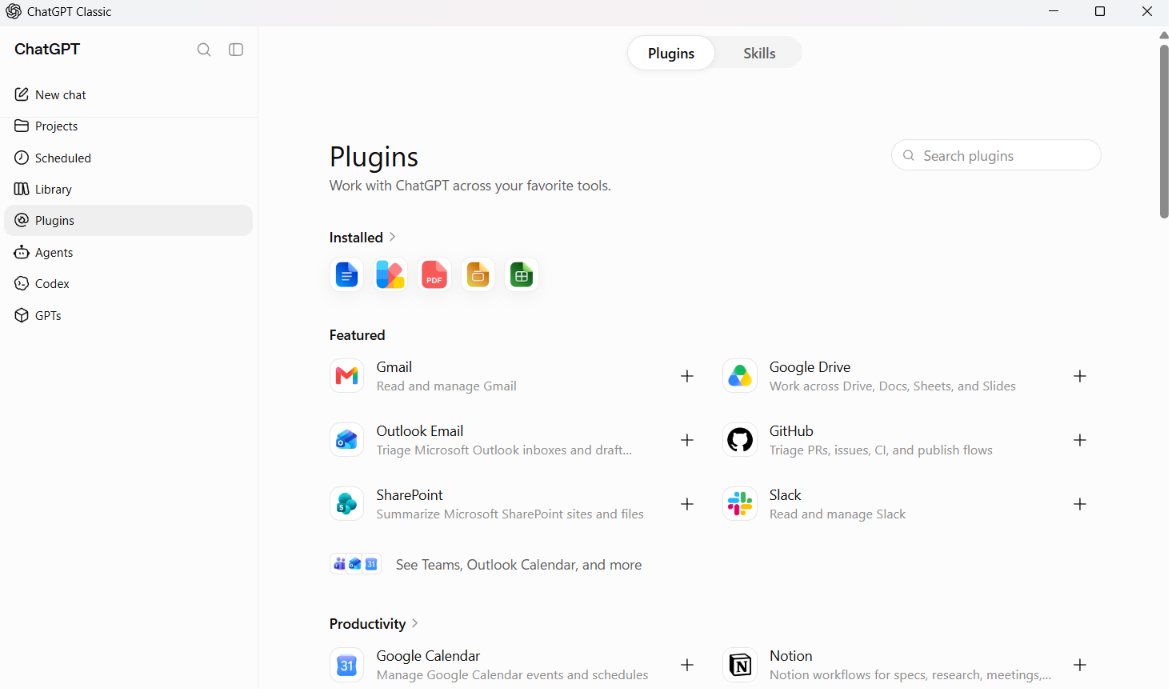Add the Slack plugin with plus
Viewport: 1169px width, 689px height.
1080,504
